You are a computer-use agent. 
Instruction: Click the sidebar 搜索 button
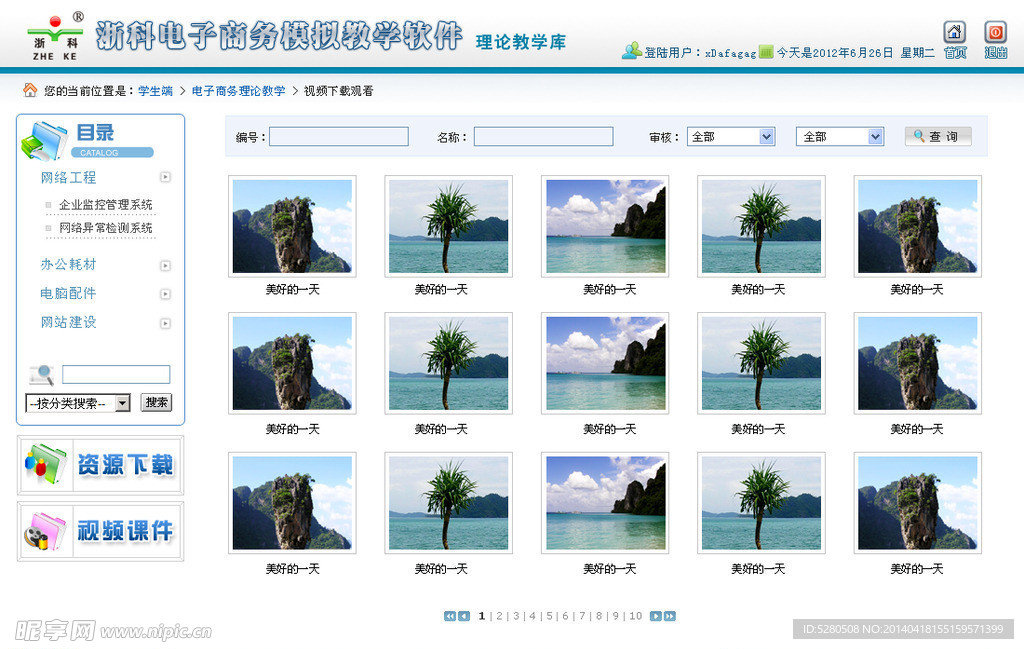[156, 402]
